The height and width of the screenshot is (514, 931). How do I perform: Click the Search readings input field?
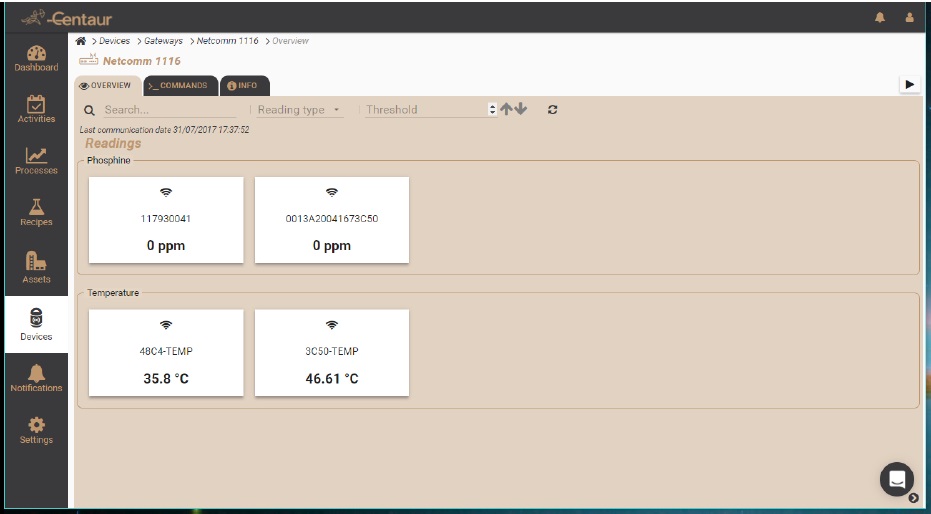point(170,110)
